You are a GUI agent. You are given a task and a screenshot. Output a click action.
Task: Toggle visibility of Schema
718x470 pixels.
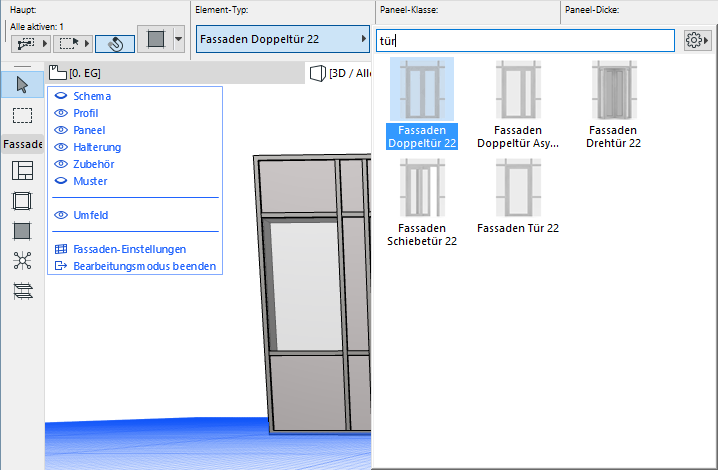[x=60, y=96]
